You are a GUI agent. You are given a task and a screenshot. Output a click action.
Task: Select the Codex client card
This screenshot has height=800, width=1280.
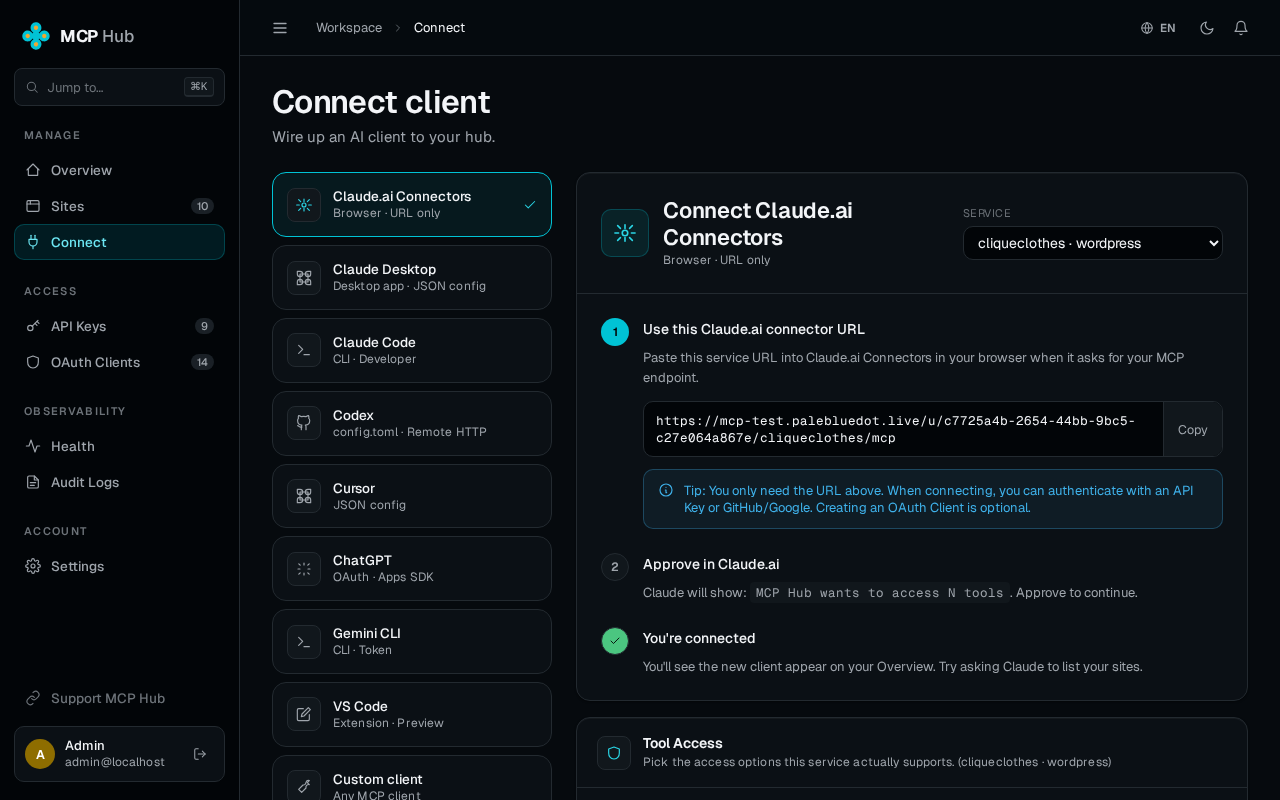[412, 423]
